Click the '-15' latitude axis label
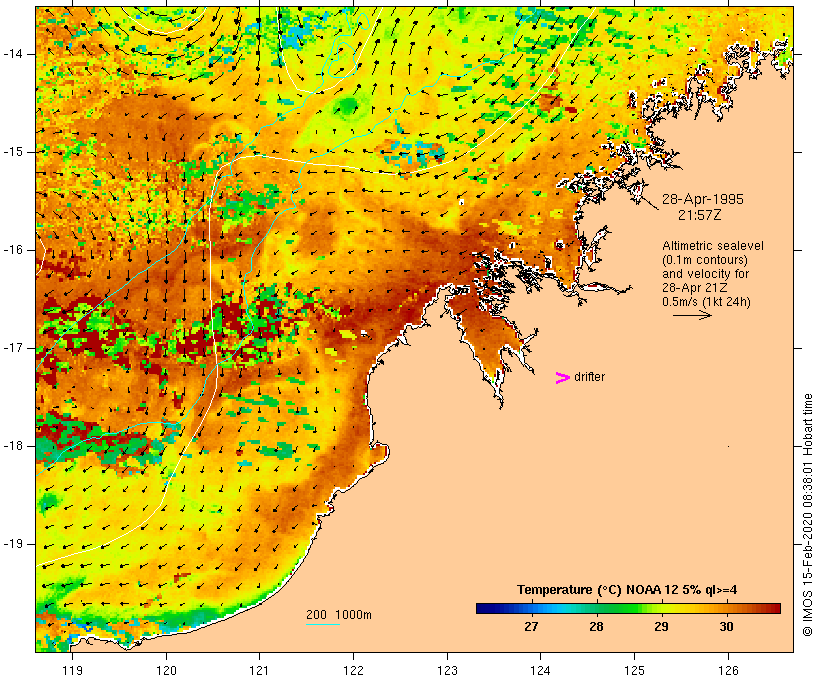The image size is (820, 680). pyautogui.click(x=13, y=152)
